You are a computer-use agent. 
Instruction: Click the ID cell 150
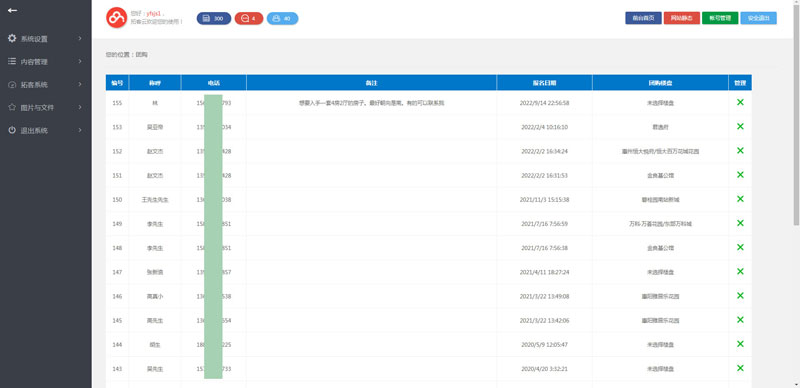117,200
